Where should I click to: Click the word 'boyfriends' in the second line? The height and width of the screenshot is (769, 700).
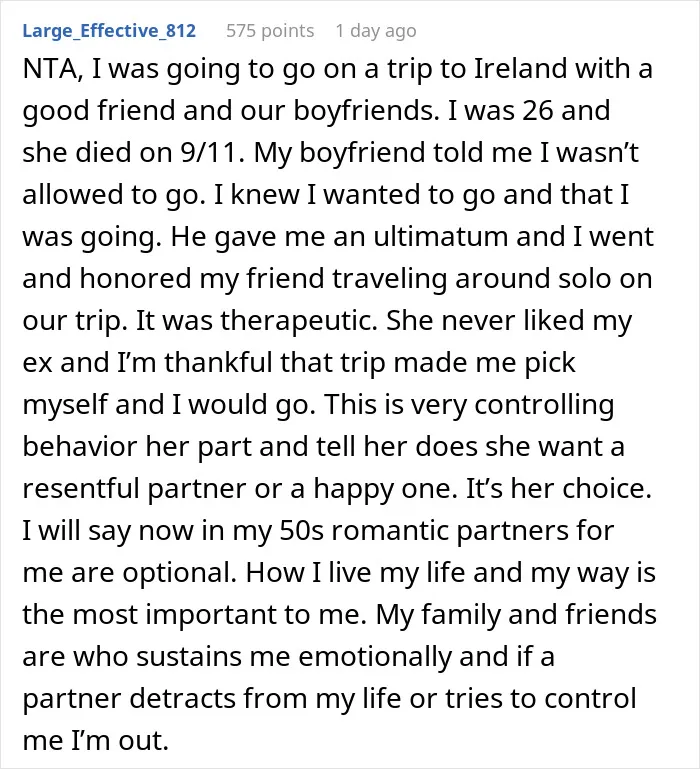(x=363, y=111)
